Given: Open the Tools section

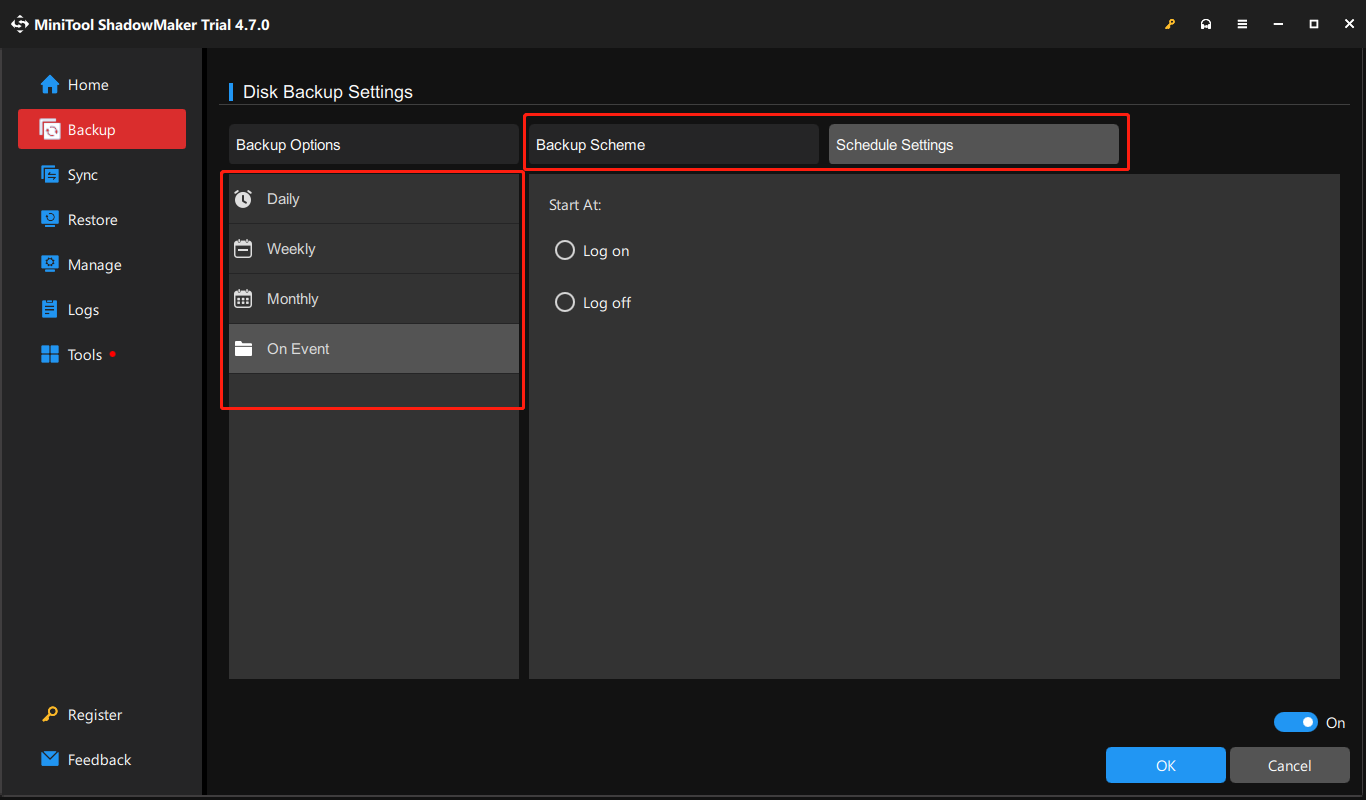Looking at the screenshot, I should pos(84,354).
